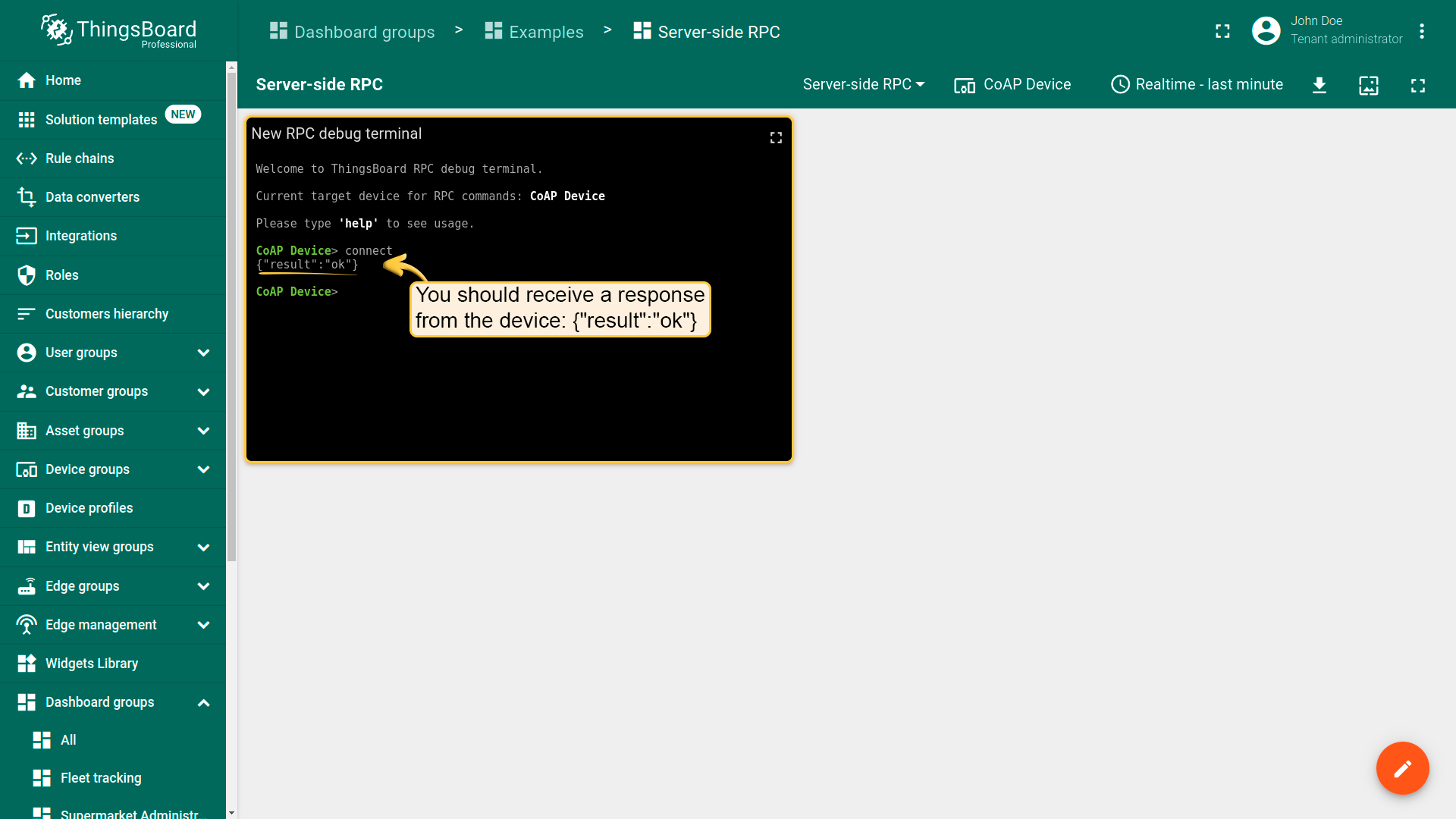Click the ThingsBoard logo
The width and height of the screenshot is (1456, 819).
119,31
